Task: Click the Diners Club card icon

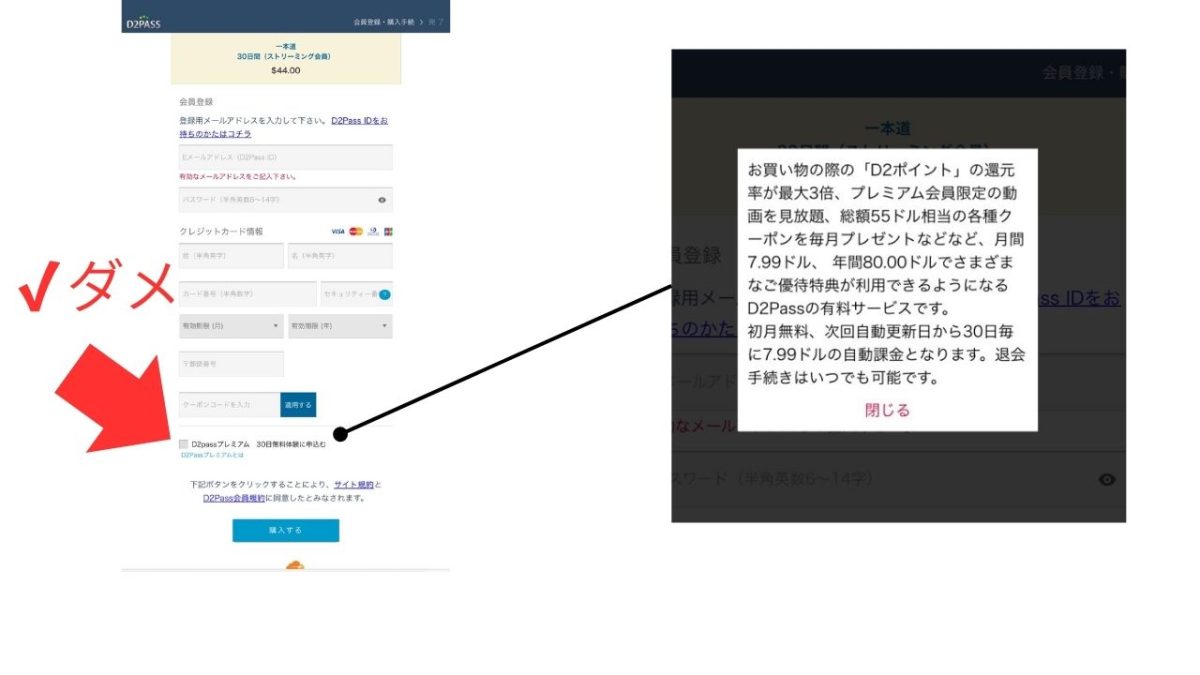Action: click(373, 231)
